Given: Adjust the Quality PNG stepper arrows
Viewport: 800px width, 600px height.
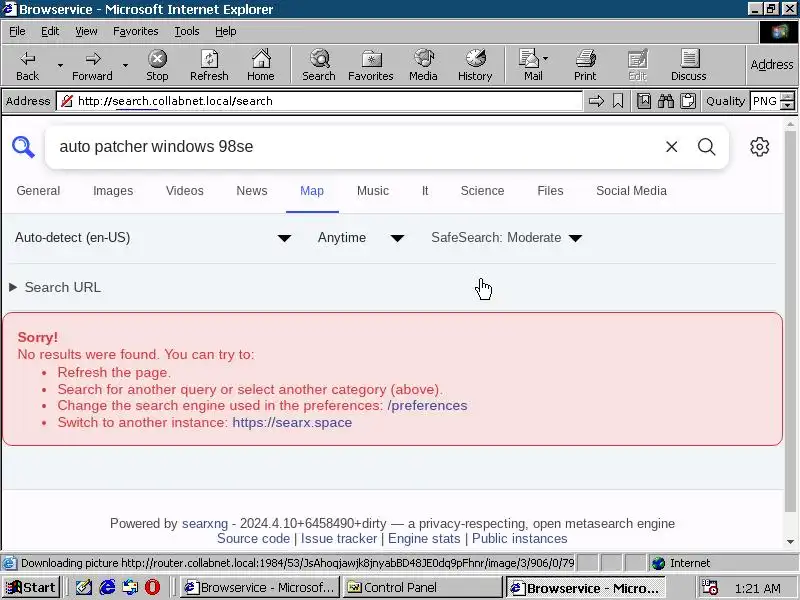Looking at the screenshot, I should pos(788,101).
